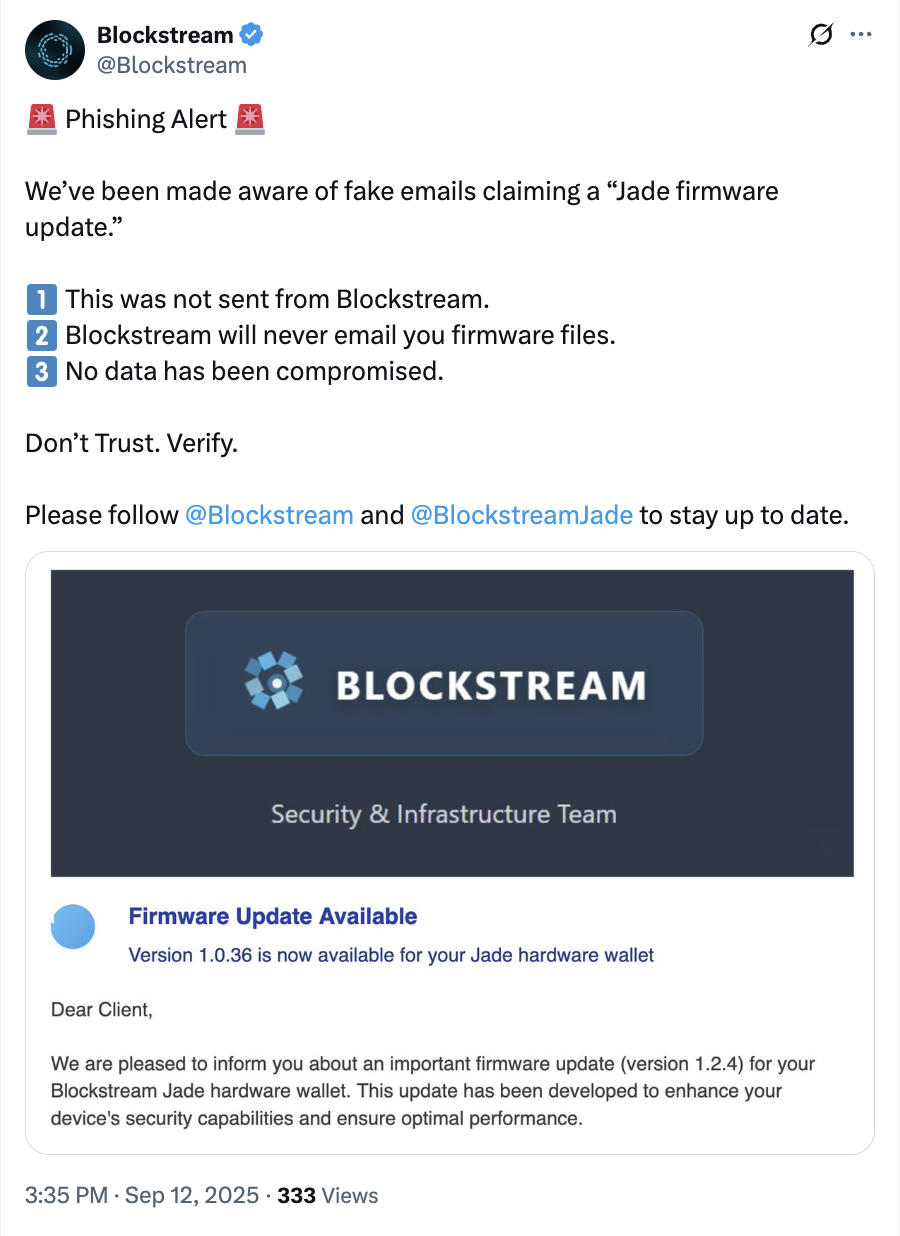Click the @Blockstream handle below the name
This screenshot has width=900, height=1236.
click(x=171, y=65)
